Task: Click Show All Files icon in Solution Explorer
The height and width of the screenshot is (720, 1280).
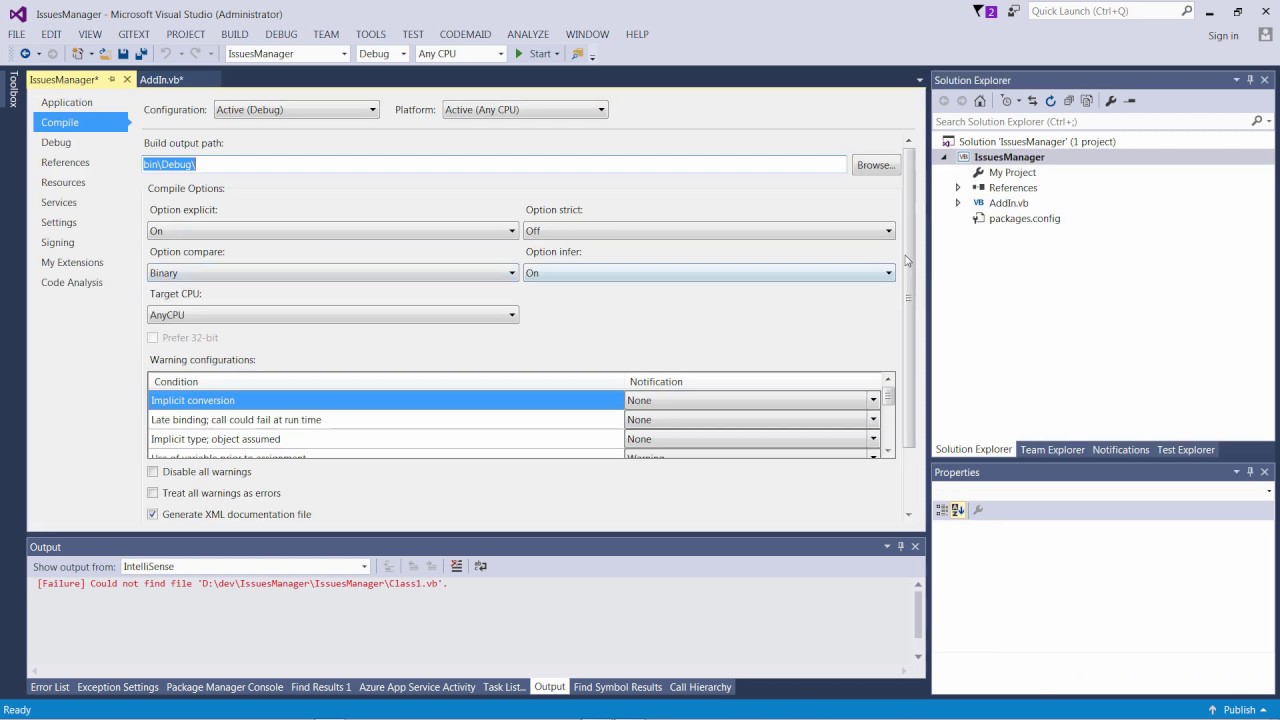Action: click(1087, 101)
